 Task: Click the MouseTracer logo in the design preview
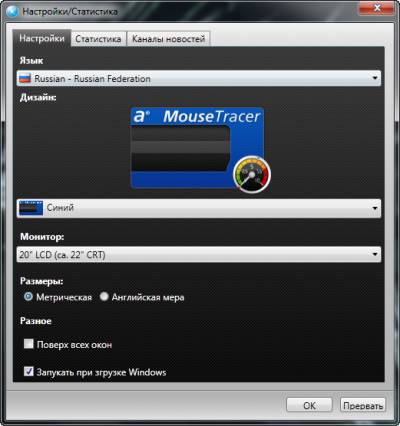coord(197,117)
